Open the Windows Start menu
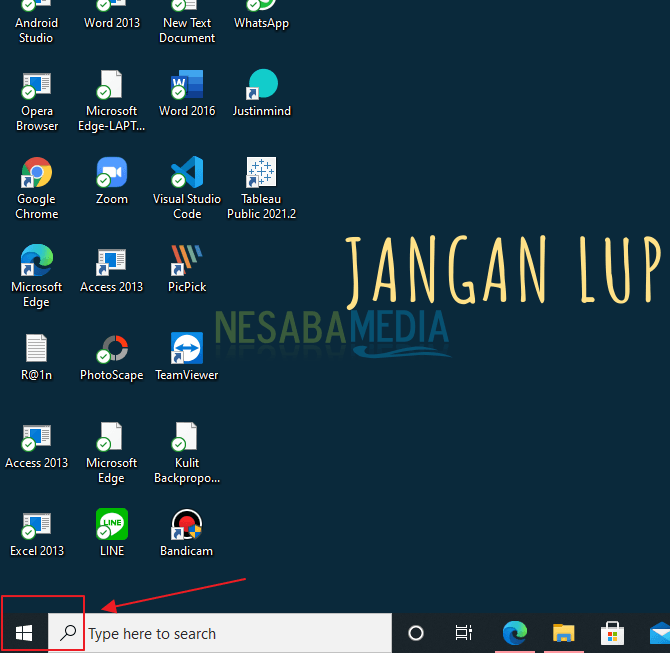 pyautogui.click(x=24, y=633)
